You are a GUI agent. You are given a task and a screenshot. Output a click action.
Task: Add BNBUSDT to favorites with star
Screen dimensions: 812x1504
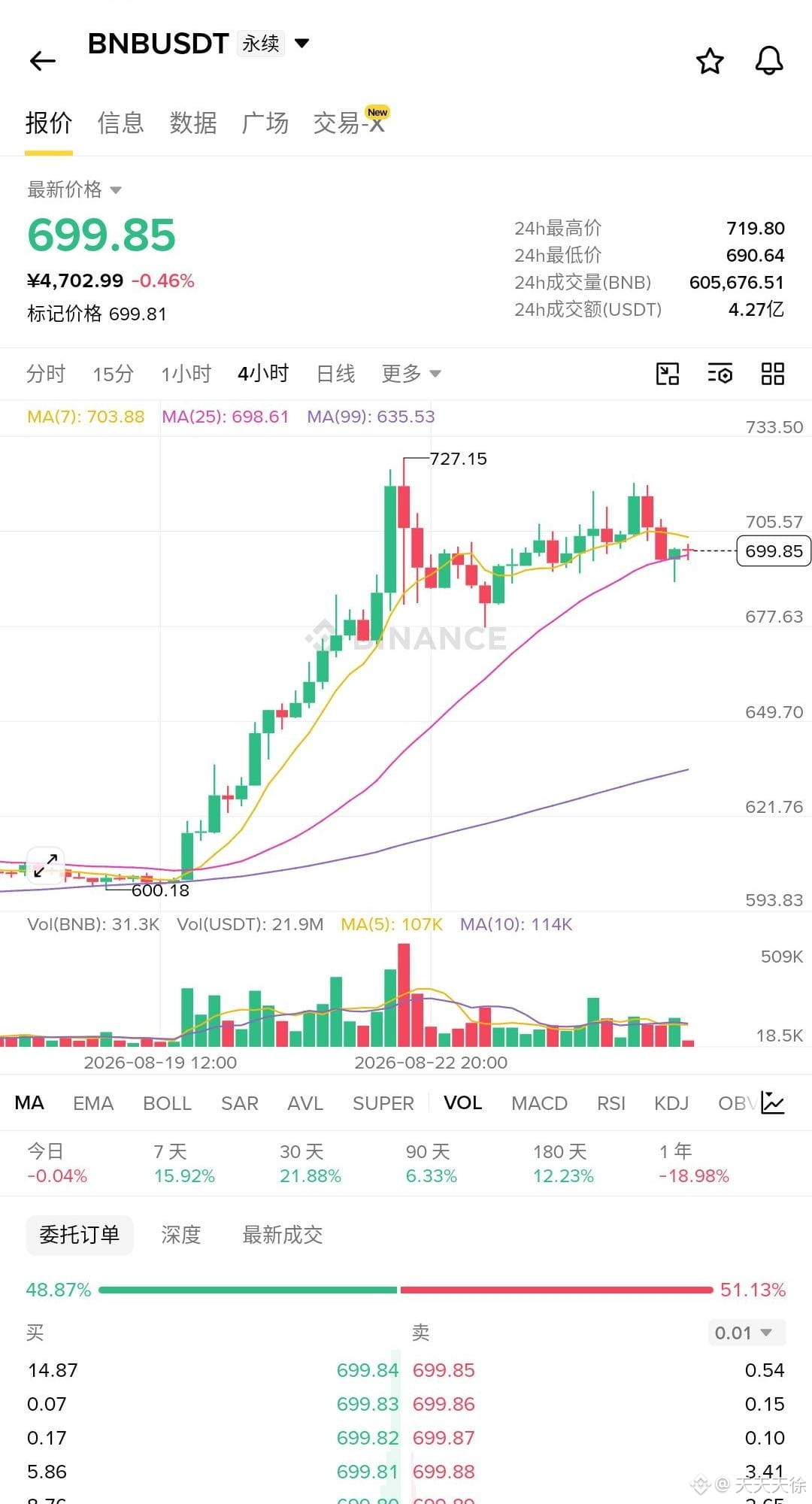pyautogui.click(x=710, y=61)
